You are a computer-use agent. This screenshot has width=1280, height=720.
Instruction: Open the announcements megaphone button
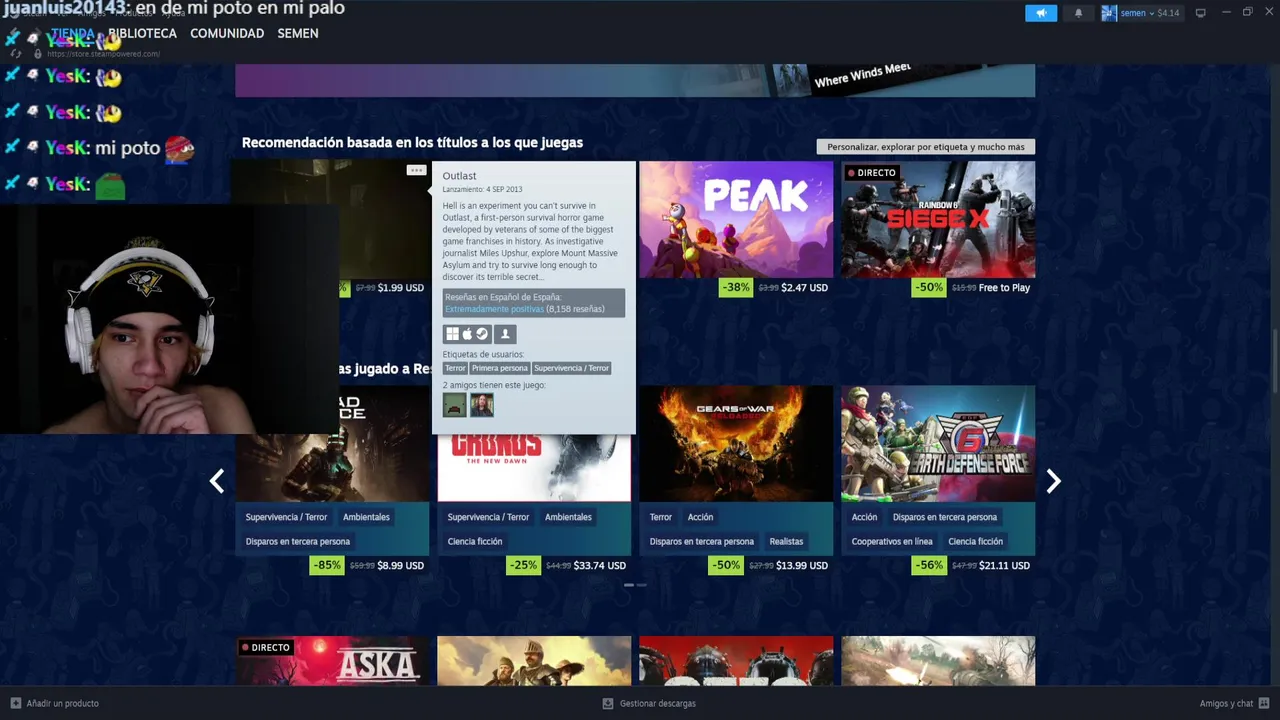coord(1041,13)
